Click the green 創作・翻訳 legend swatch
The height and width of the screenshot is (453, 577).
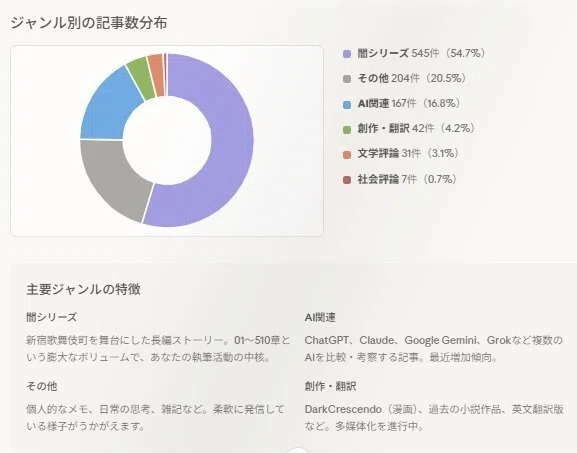point(347,129)
